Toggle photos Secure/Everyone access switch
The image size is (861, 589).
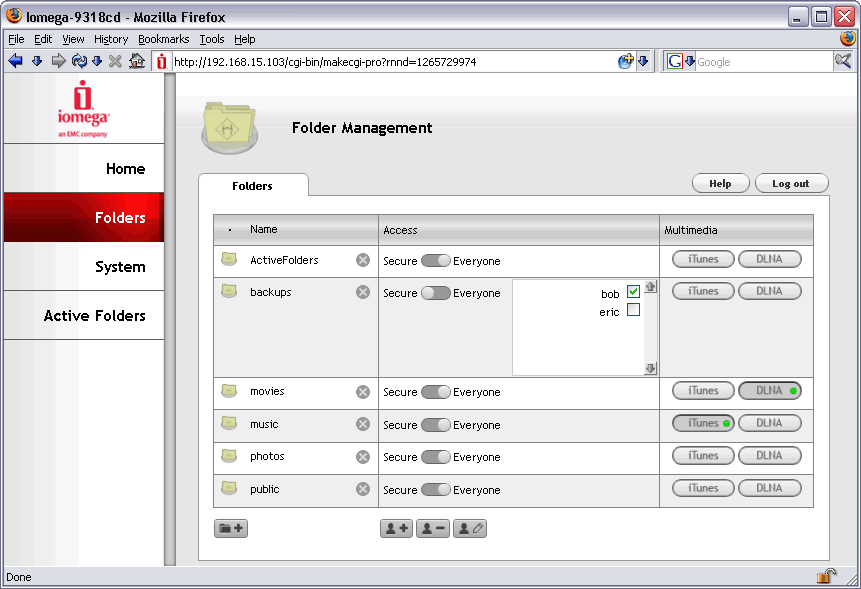pos(435,457)
